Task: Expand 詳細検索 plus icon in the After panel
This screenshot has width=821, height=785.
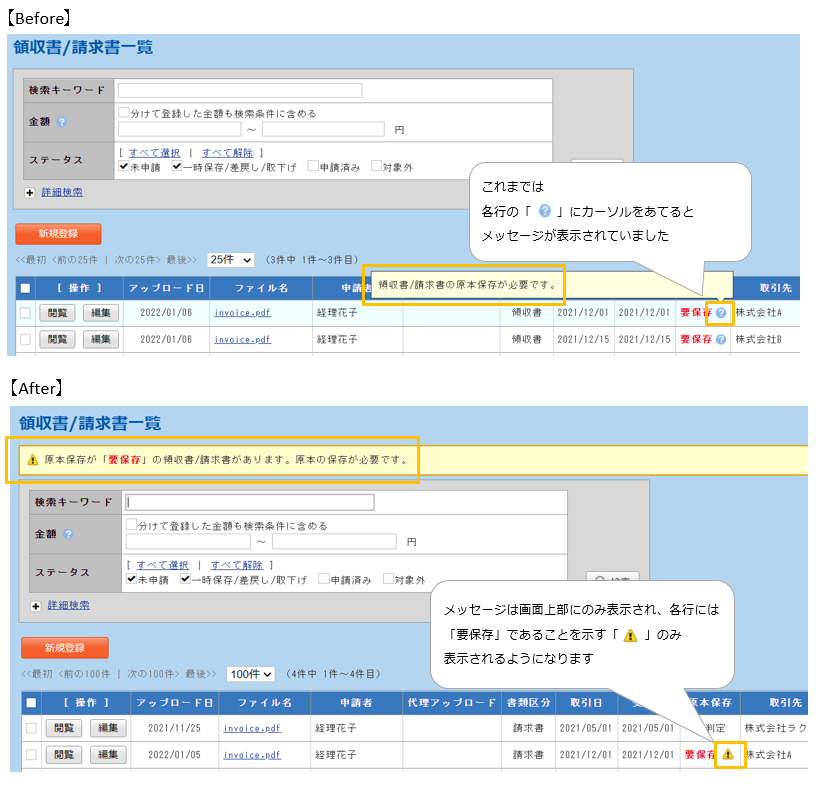Action: point(36,605)
